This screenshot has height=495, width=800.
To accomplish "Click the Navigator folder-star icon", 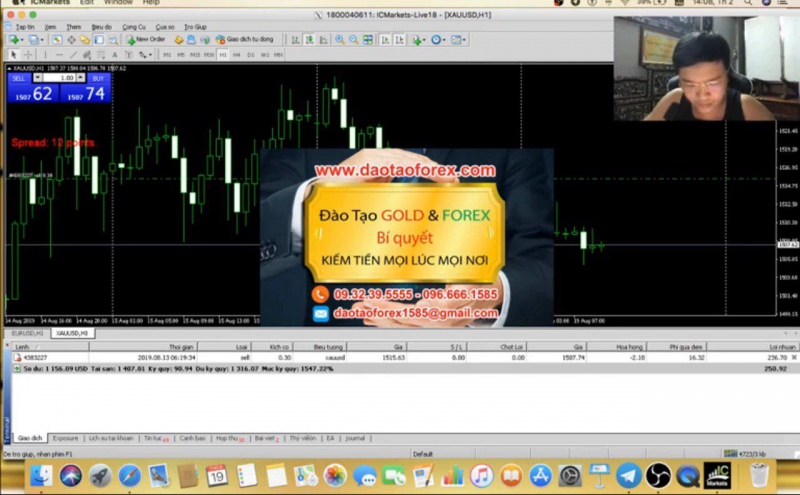I will [85, 39].
